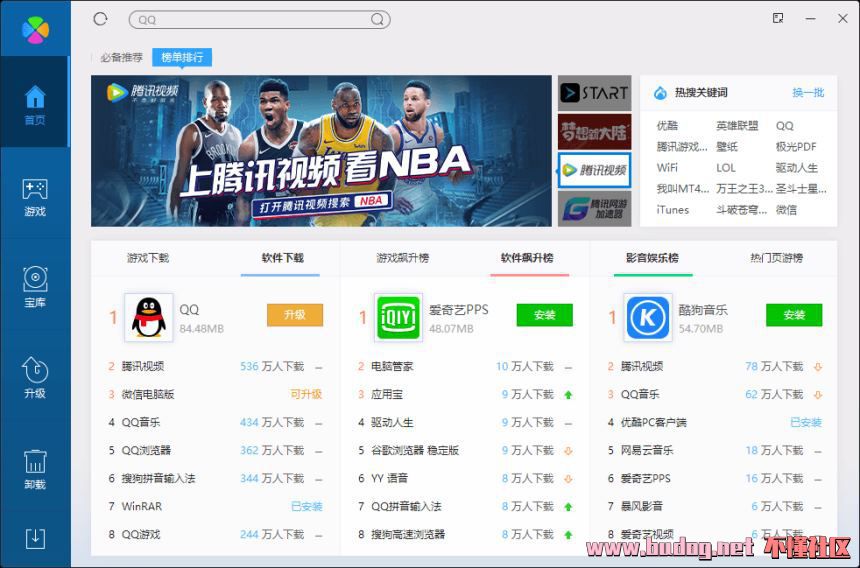
Task: Click the green up arrow beside 应用宝
Action: [x=568, y=395]
